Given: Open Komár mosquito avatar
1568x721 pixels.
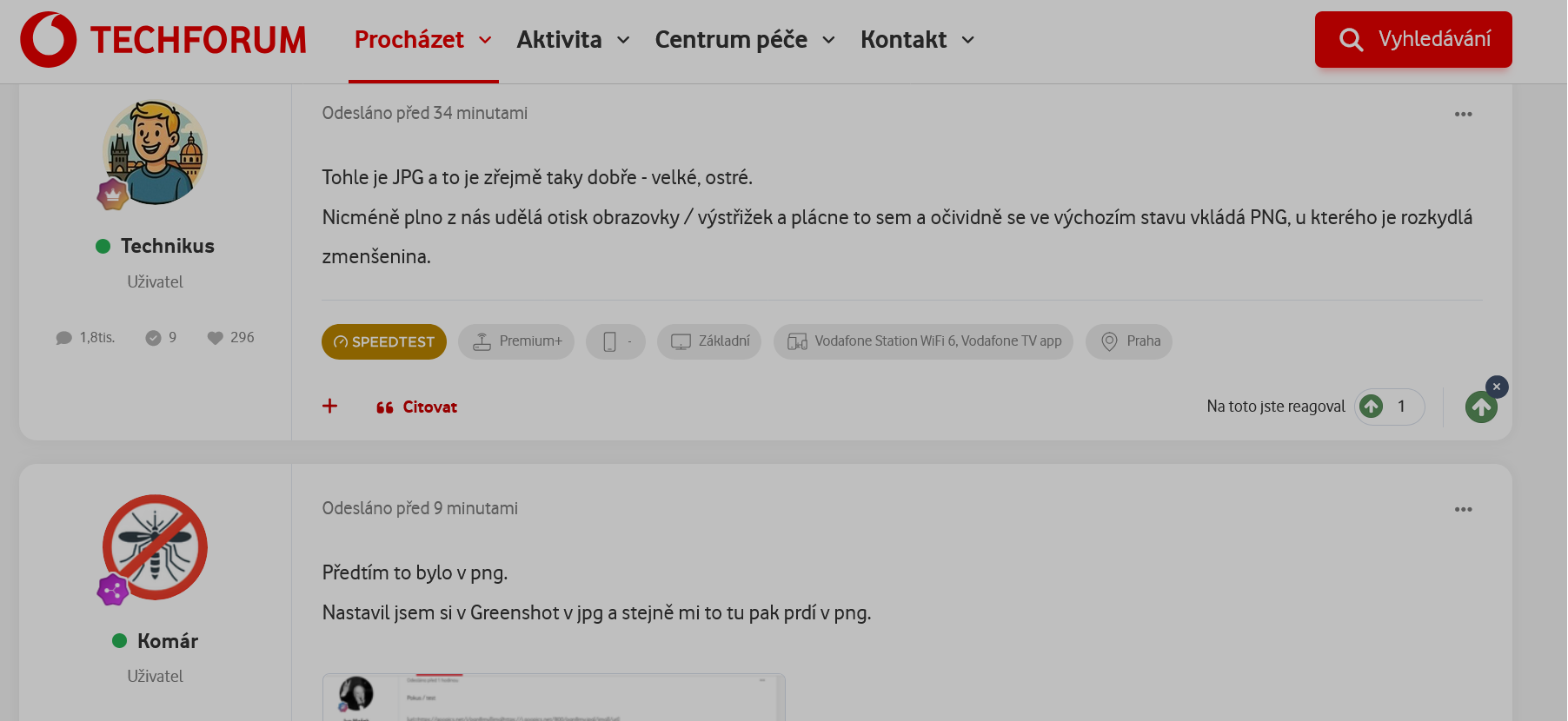Looking at the screenshot, I should tap(155, 547).
